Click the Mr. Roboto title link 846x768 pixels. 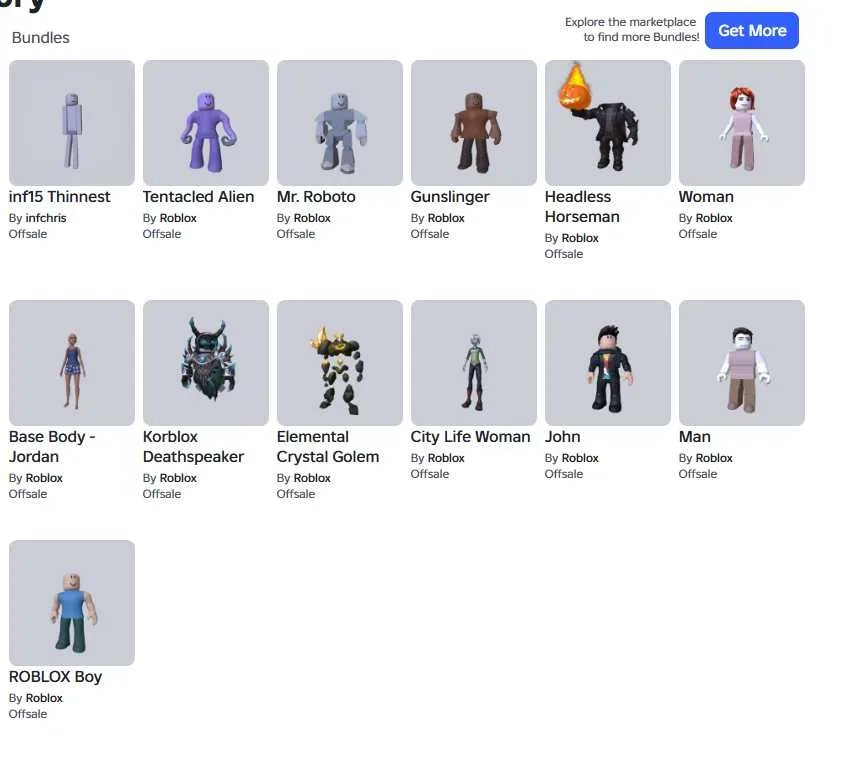pos(316,197)
